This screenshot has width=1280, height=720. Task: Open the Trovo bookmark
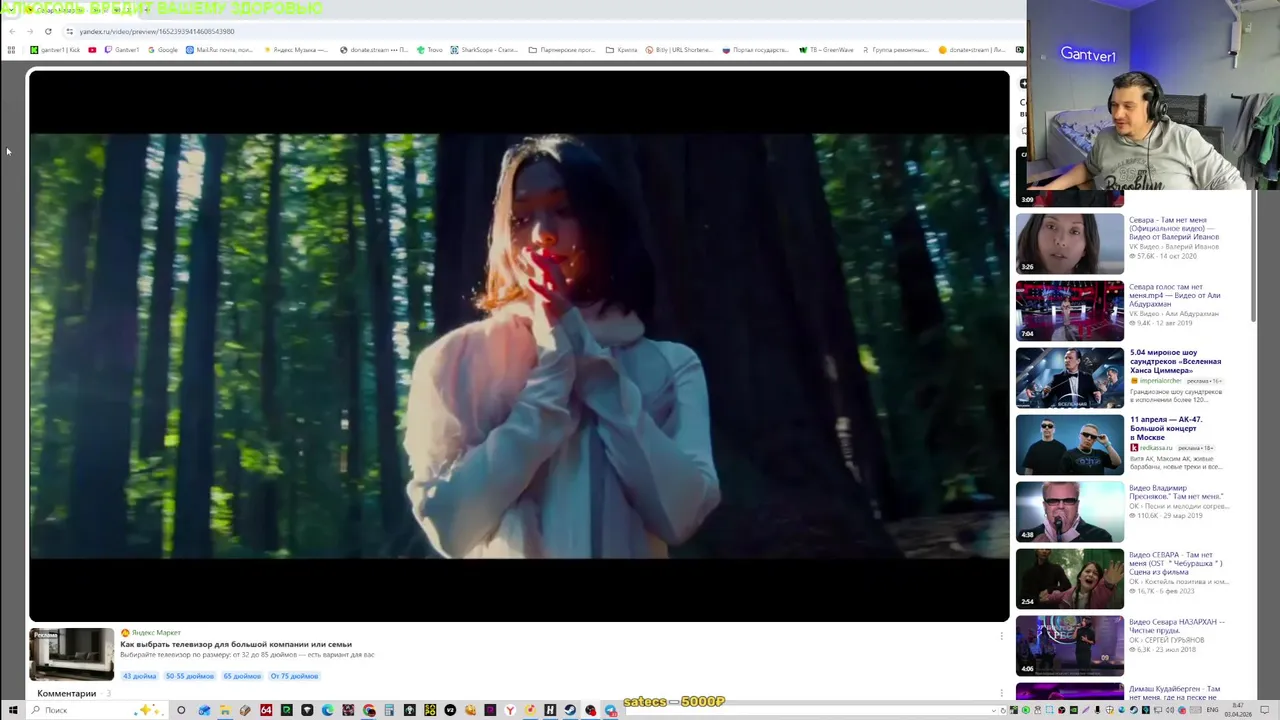(430, 50)
